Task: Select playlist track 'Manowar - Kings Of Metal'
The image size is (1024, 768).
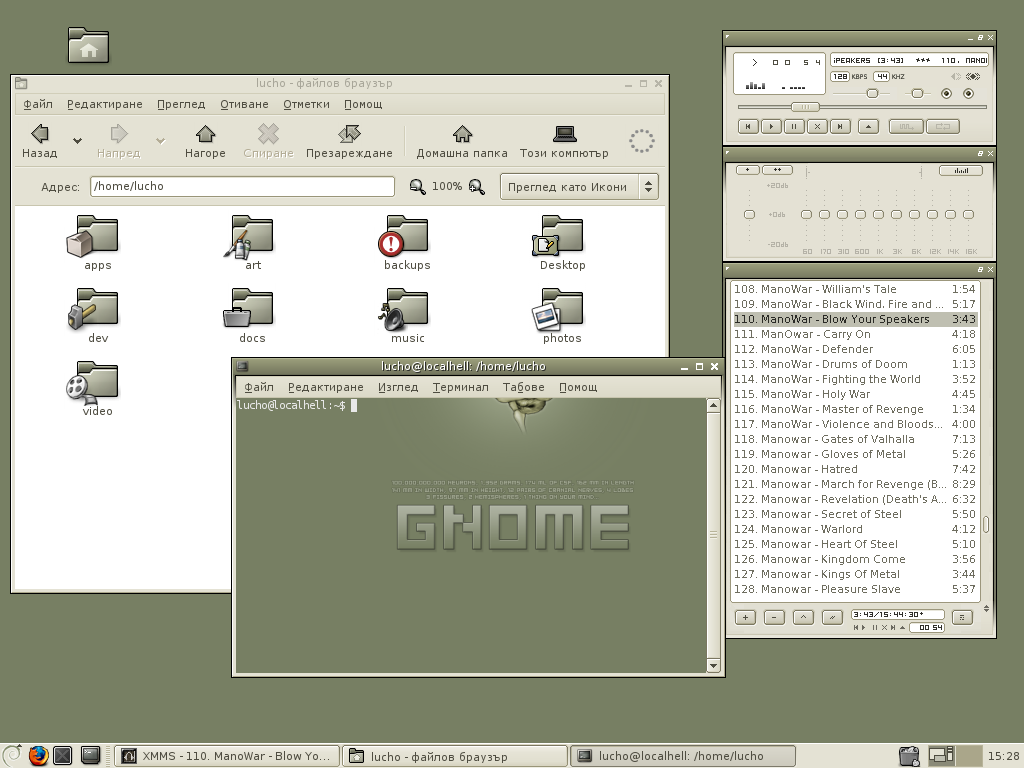Action: tap(854, 575)
